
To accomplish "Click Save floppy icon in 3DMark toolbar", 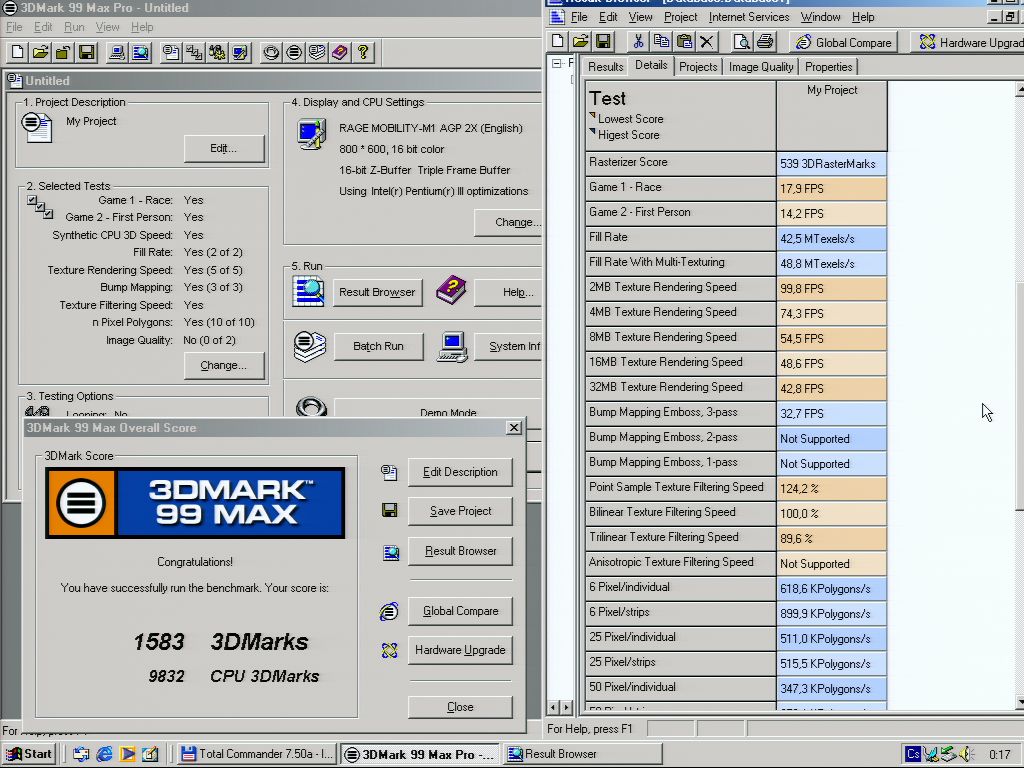I will tap(86, 52).
